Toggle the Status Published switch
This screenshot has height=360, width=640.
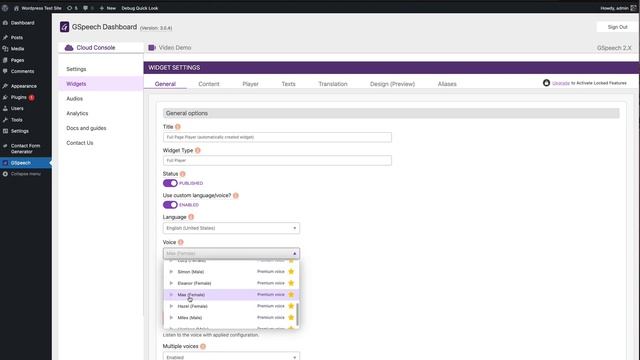pyautogui.click(x=170, y=183)
